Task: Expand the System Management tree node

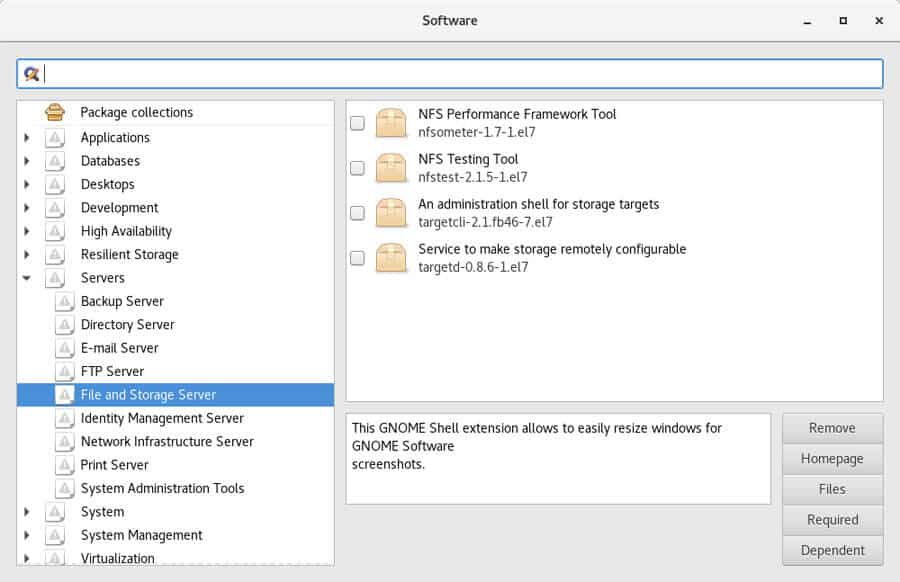Action: [26, 535]
